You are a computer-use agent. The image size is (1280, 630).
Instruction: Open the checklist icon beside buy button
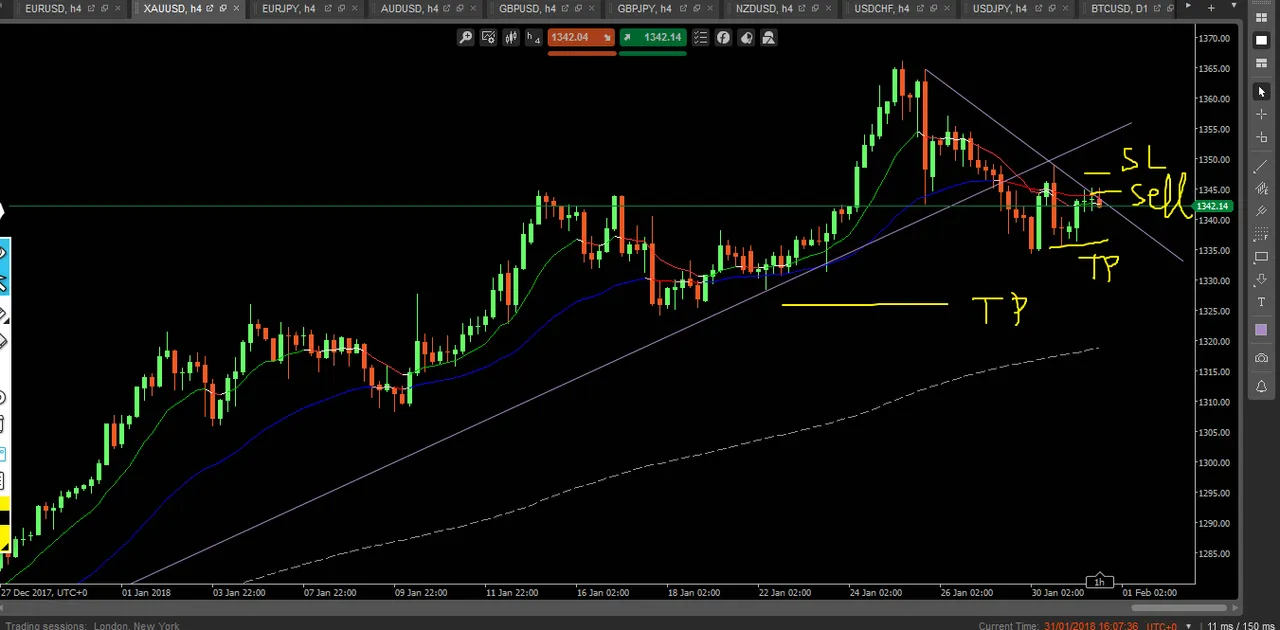point(700,38)
